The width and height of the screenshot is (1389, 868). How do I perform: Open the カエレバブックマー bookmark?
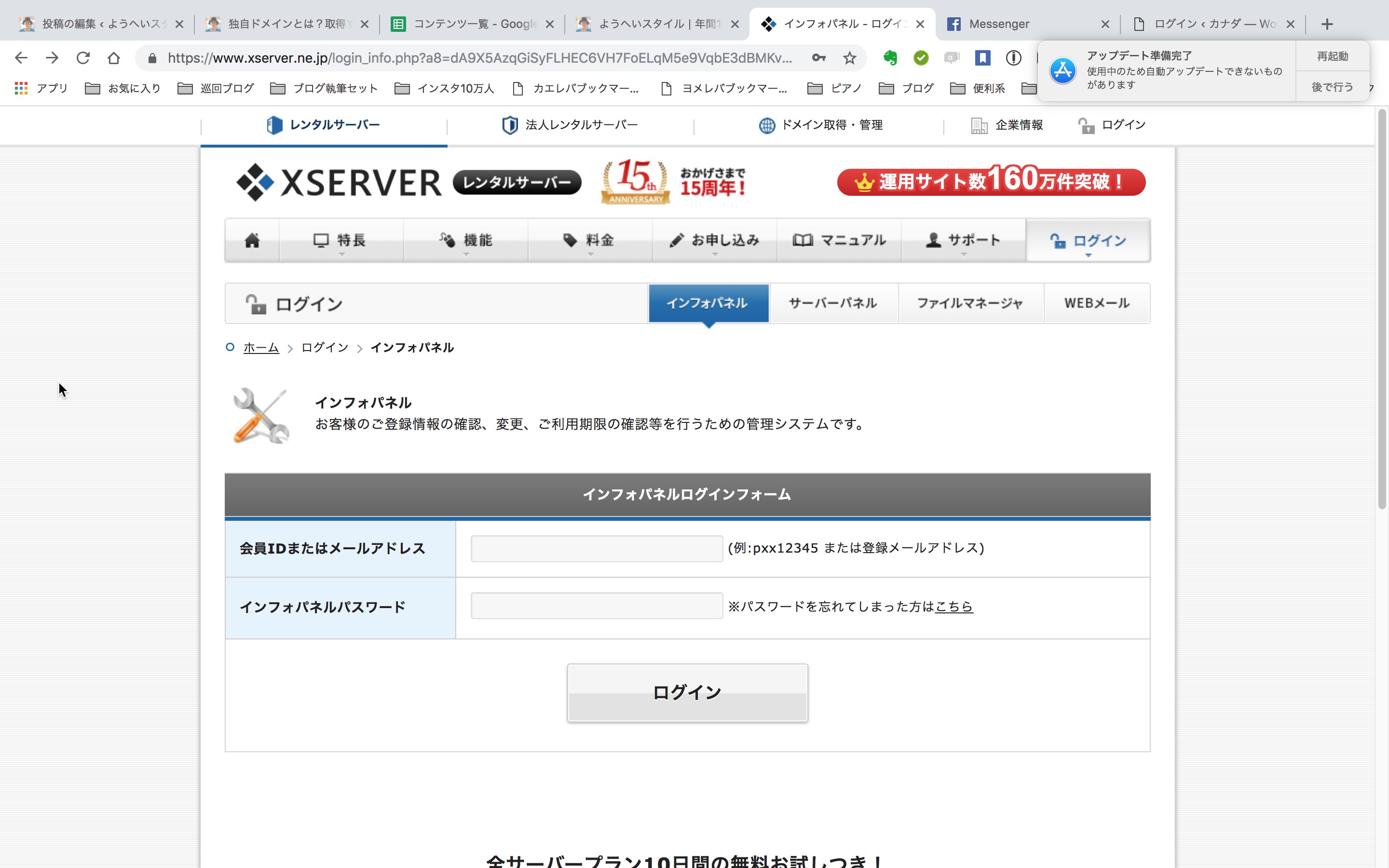click(x=576, y=88)
